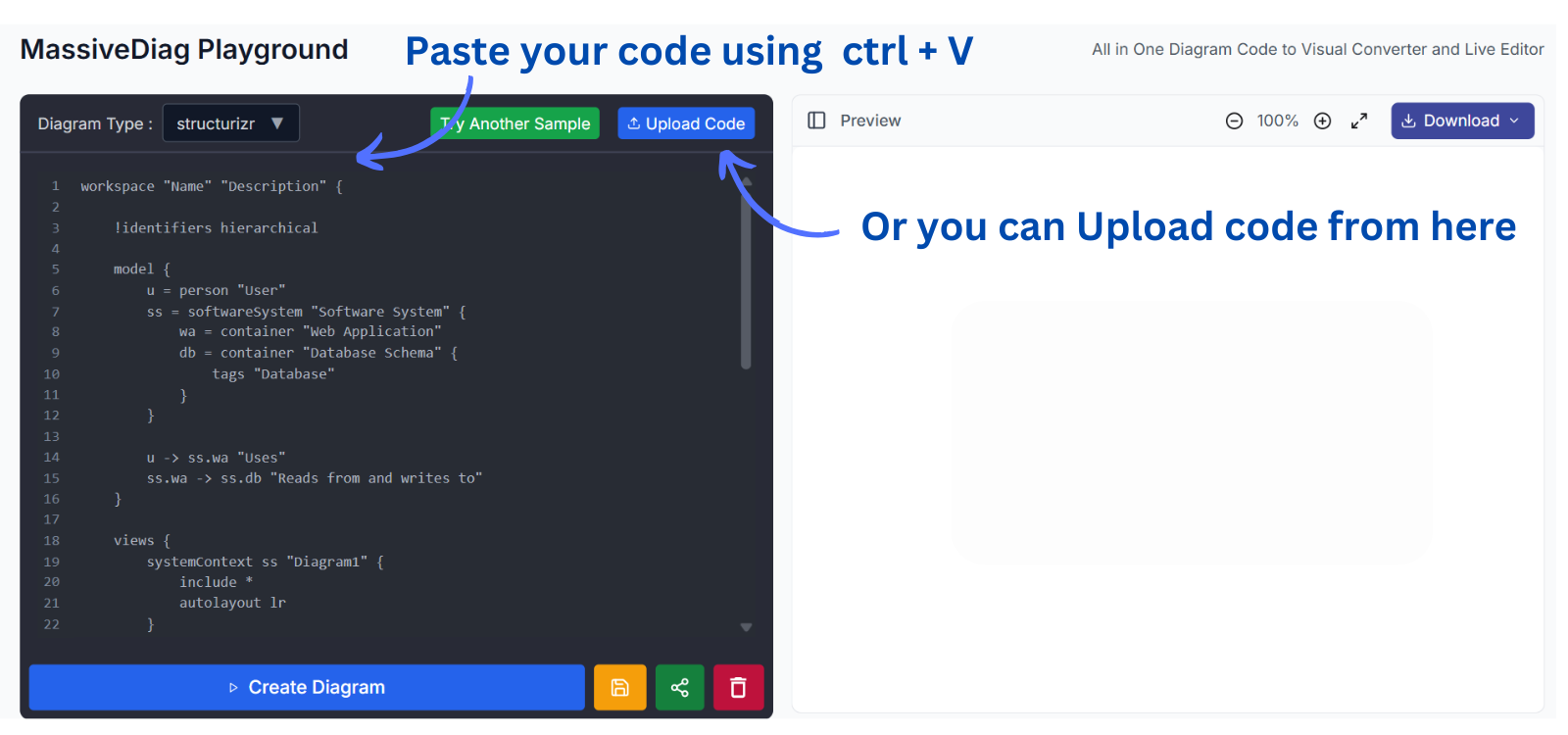Load Try Another Sample code
This screenshot has width=1568, height=735.
(515, 123)
